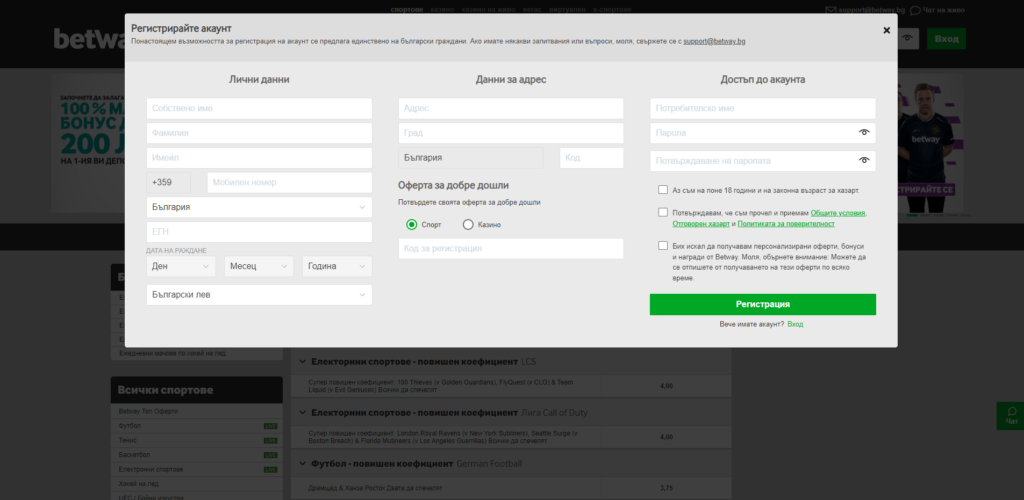Click the Собствено име input field
This screenshot has width=1024, height=500.
(259, 108)
